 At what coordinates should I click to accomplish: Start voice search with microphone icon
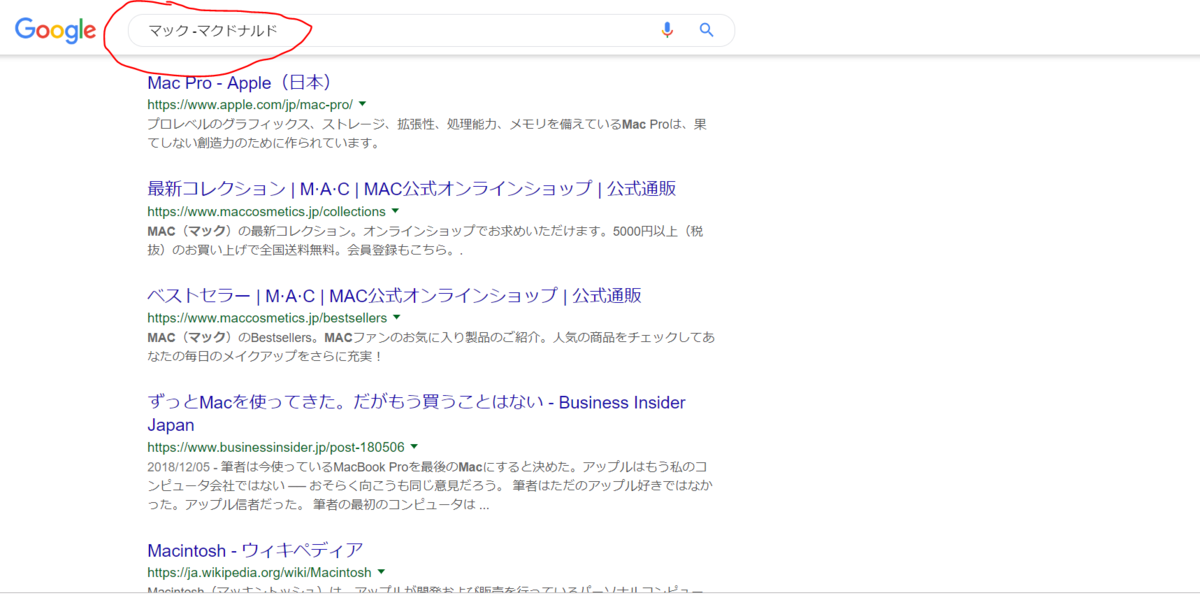click(x=667, y=30)
